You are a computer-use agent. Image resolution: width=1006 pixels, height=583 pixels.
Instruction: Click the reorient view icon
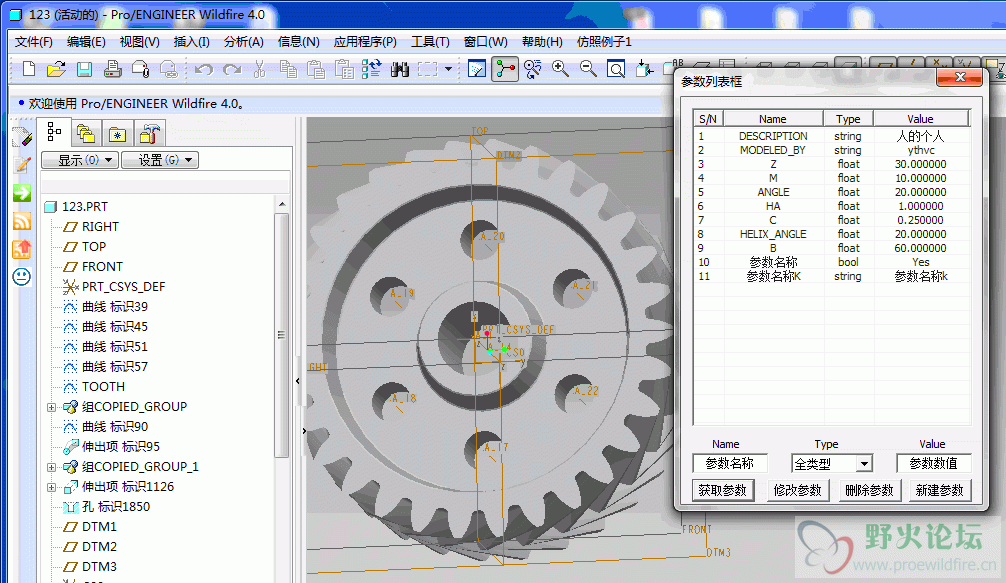pos(644,69)
